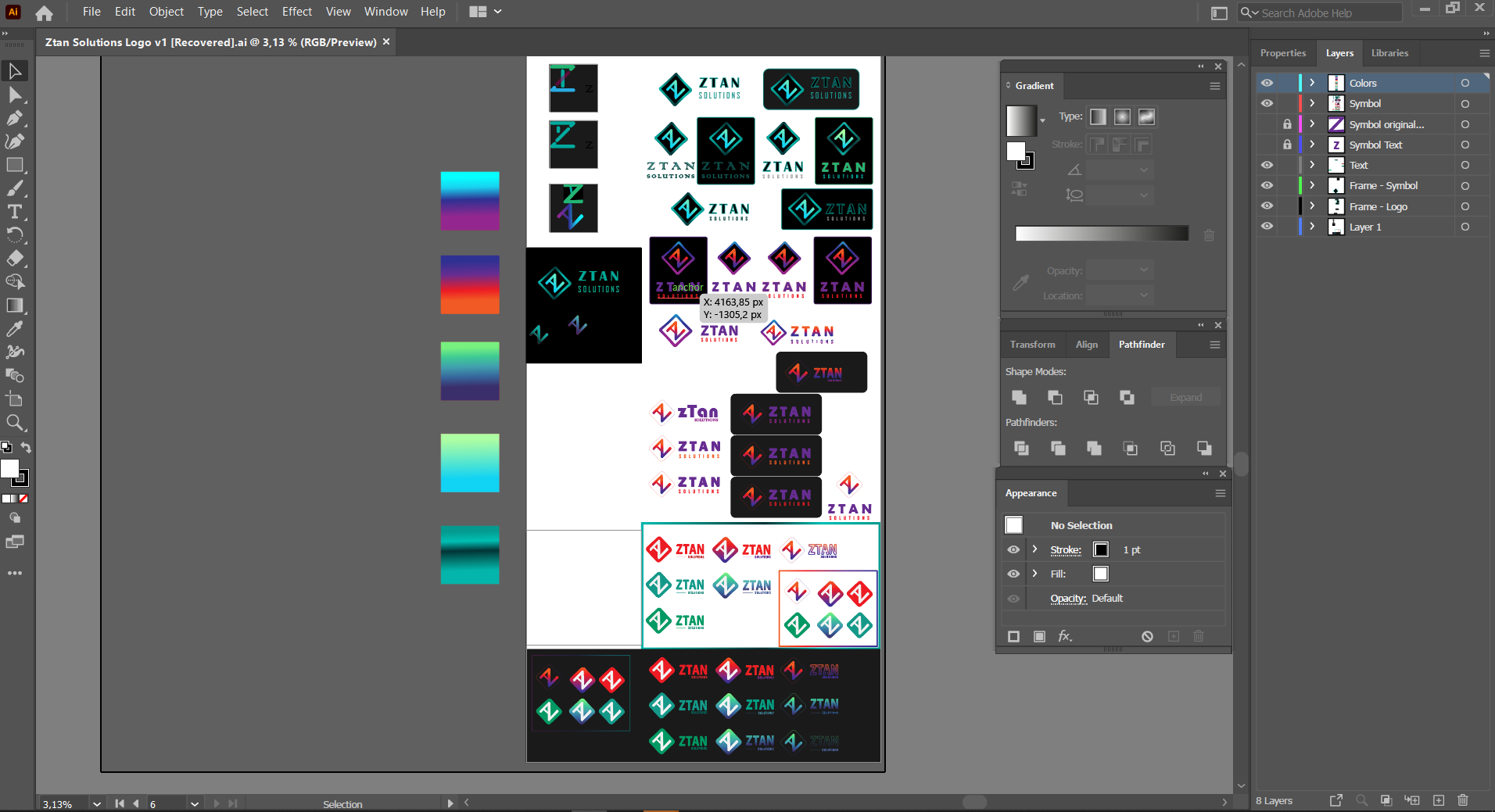1495x812 pixels.
Task: Open the Effect menu
Action: [297, 12]
